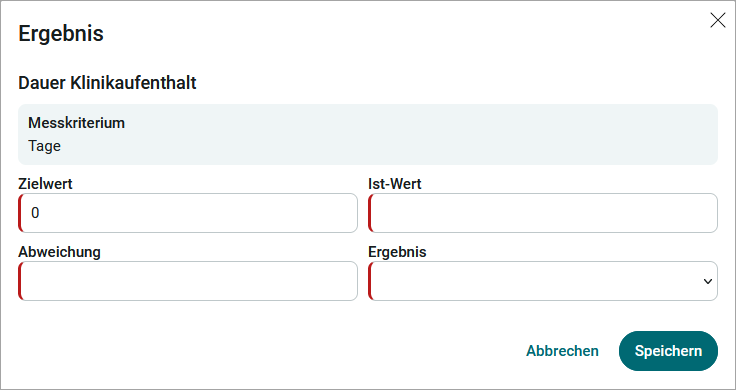
Task: Click the Dauer Klinikaufenthalt heading
Action: (107, 83)
